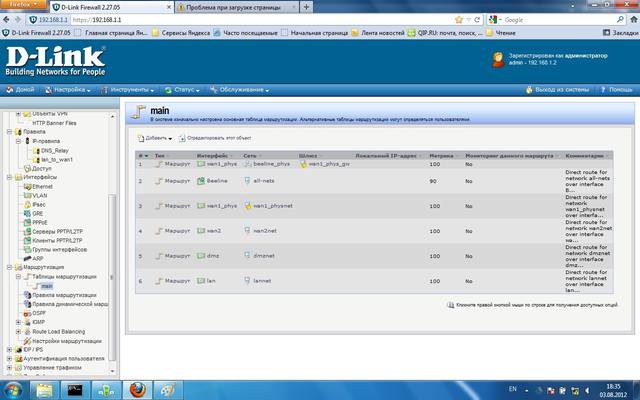
Task: Click Настройки маршрутизации settings icon
Action: point(27,341)
